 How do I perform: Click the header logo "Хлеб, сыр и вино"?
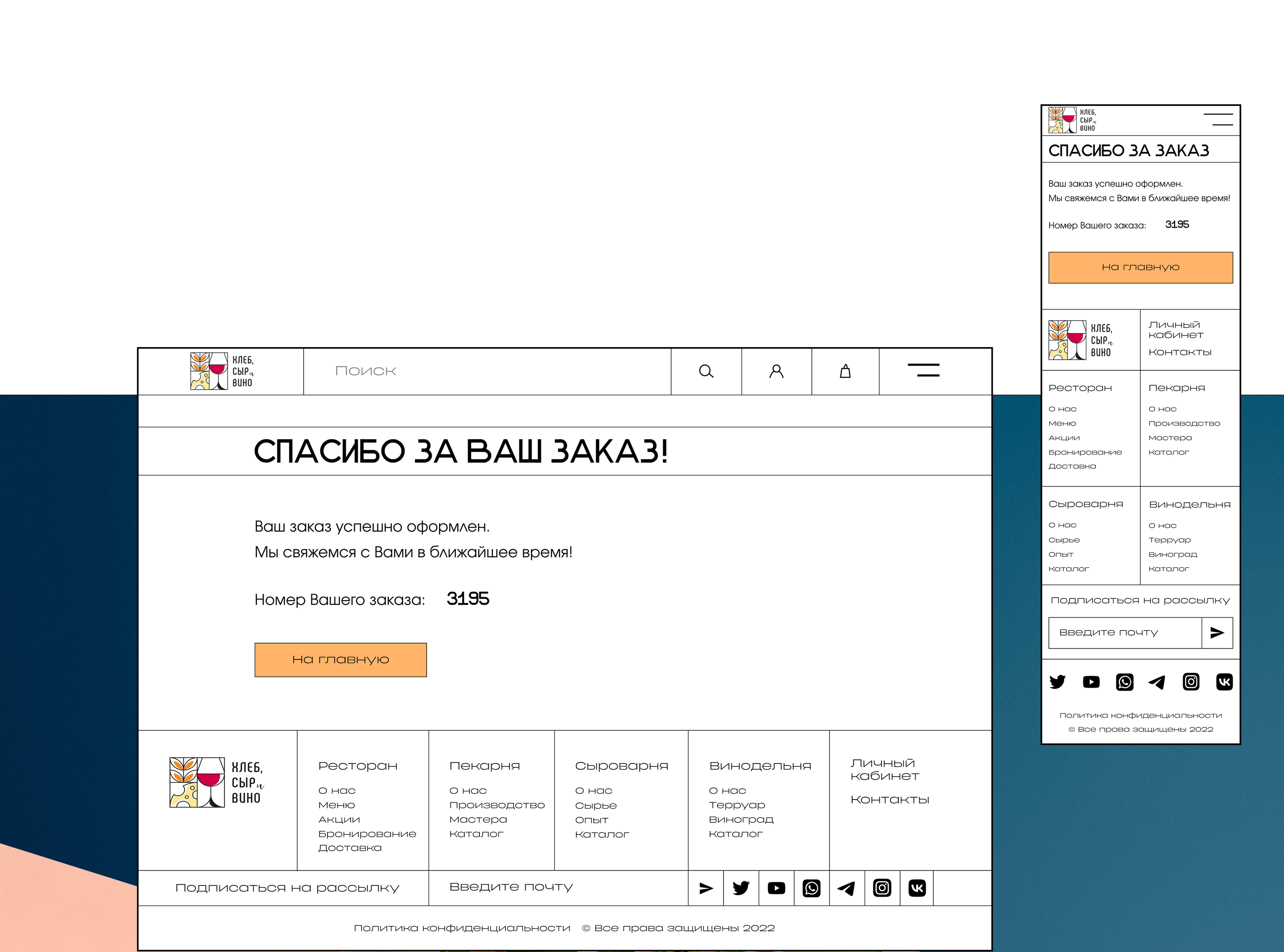tap(222, 372)
